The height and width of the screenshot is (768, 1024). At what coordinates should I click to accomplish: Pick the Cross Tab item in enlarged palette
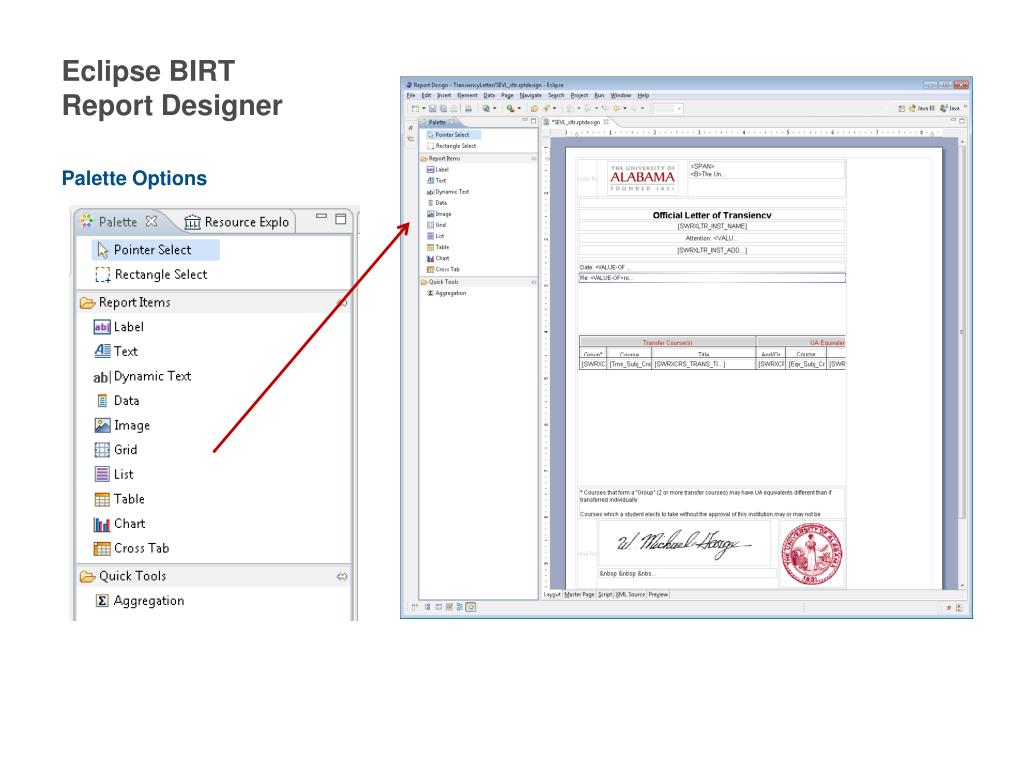tap(131, 548)
